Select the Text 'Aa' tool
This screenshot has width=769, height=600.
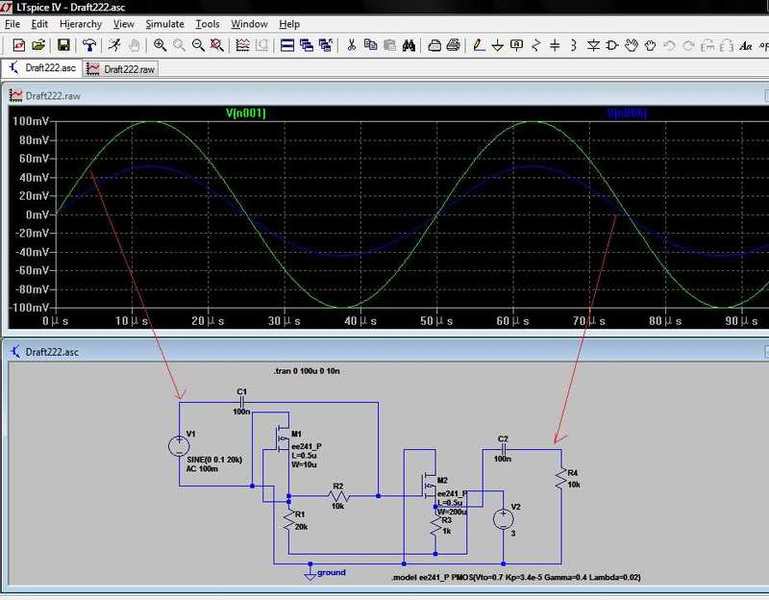coord(746,46)
